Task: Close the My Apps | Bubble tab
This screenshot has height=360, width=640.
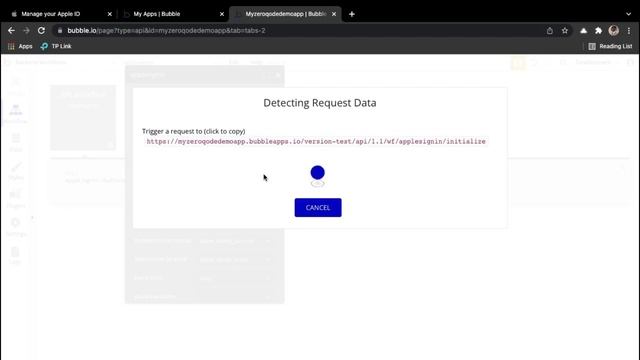Action: pos(222,14)
